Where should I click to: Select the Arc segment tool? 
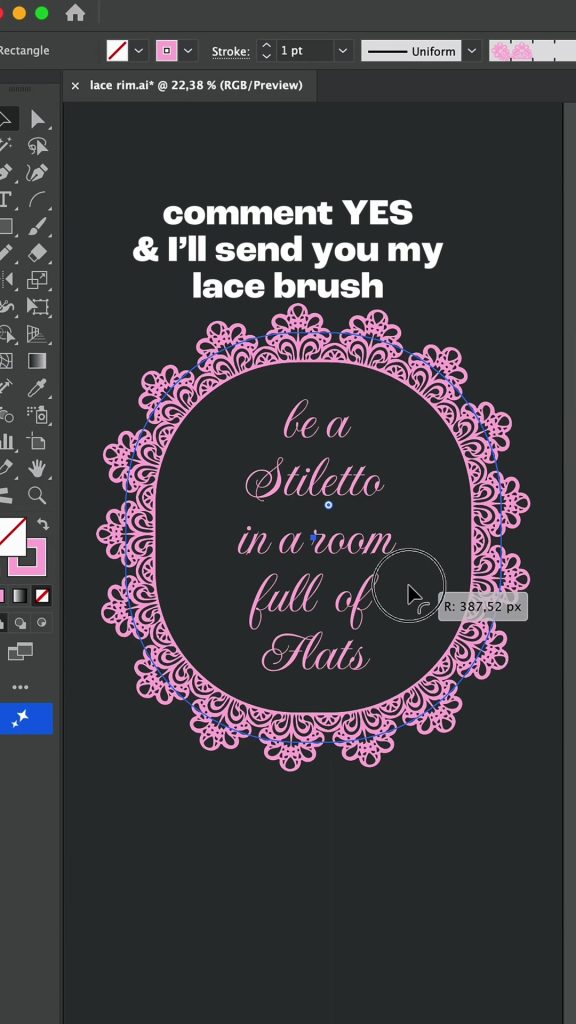pos(38,199)
